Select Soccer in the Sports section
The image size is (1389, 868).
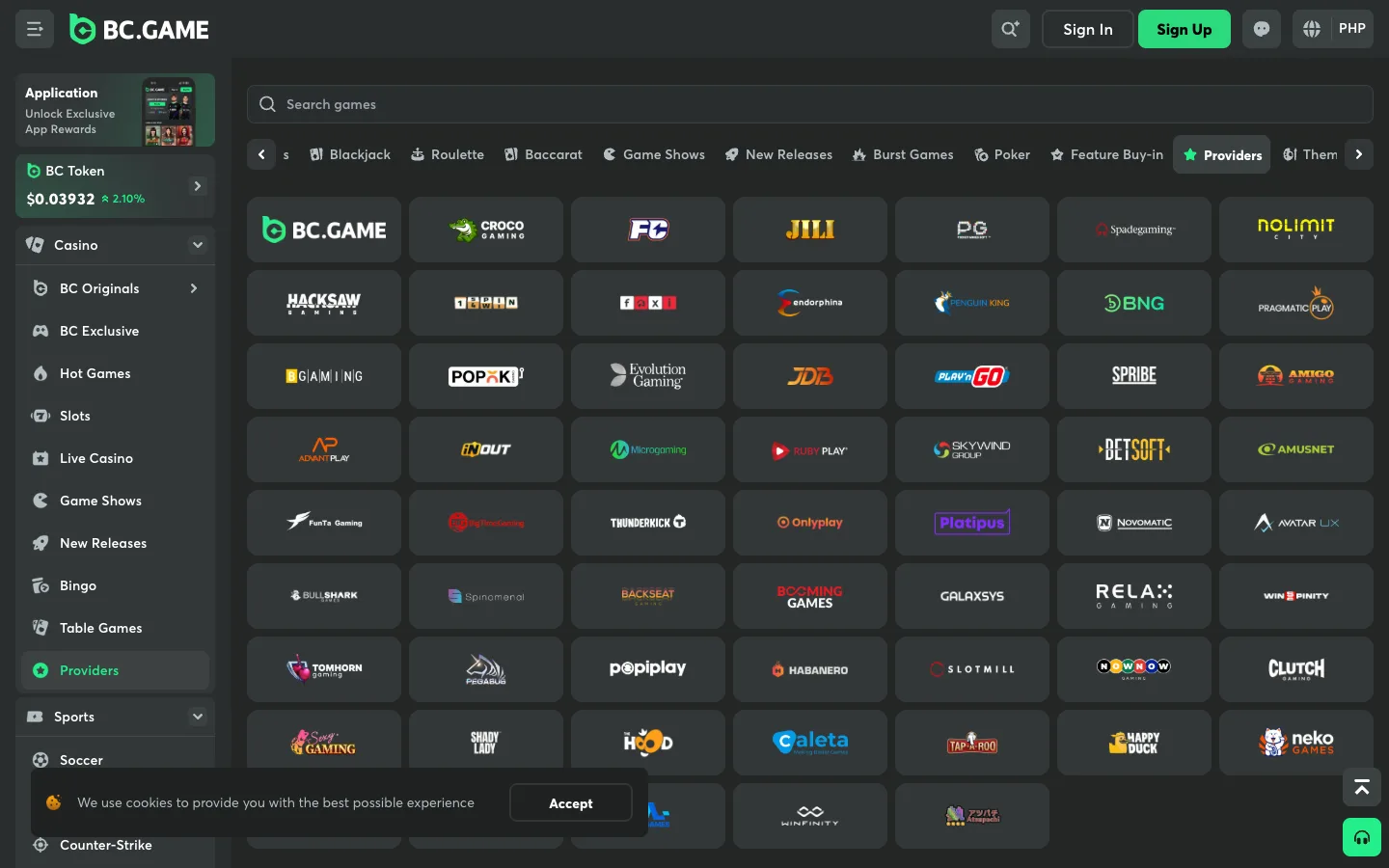[x=115, y=760]
